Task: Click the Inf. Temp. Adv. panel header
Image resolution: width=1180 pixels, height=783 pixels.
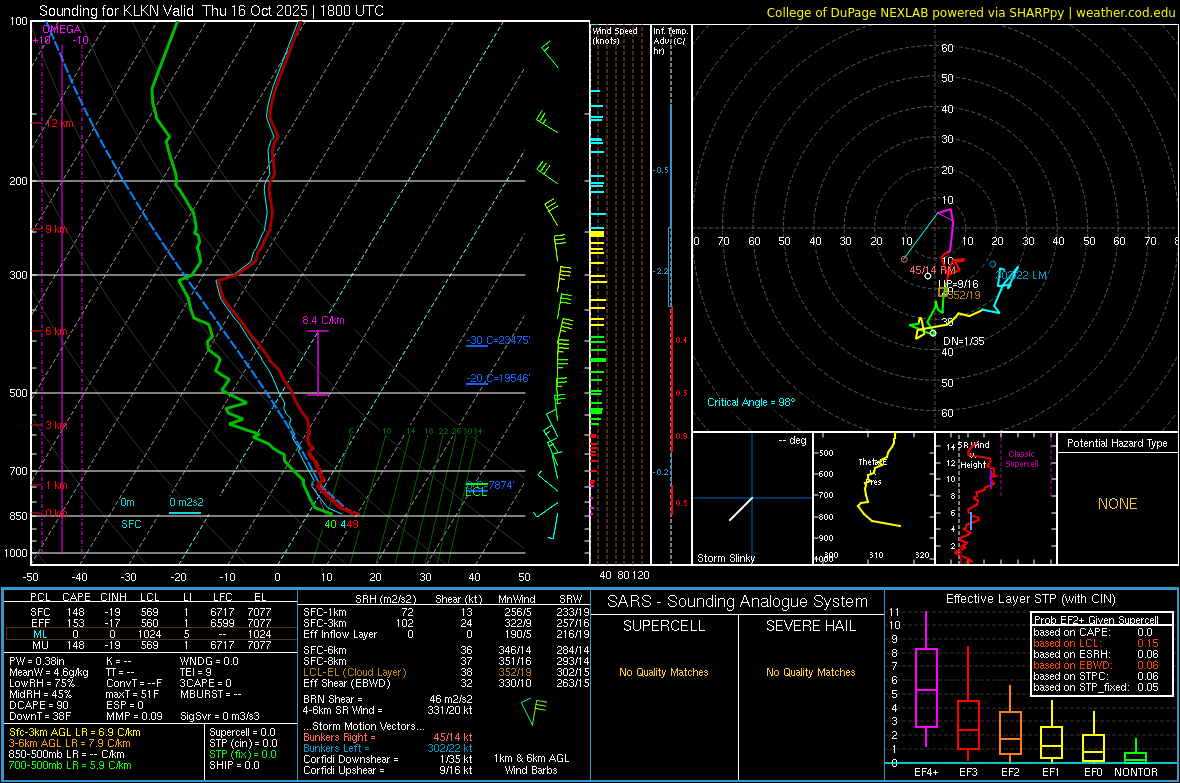Action: point(670,41)
